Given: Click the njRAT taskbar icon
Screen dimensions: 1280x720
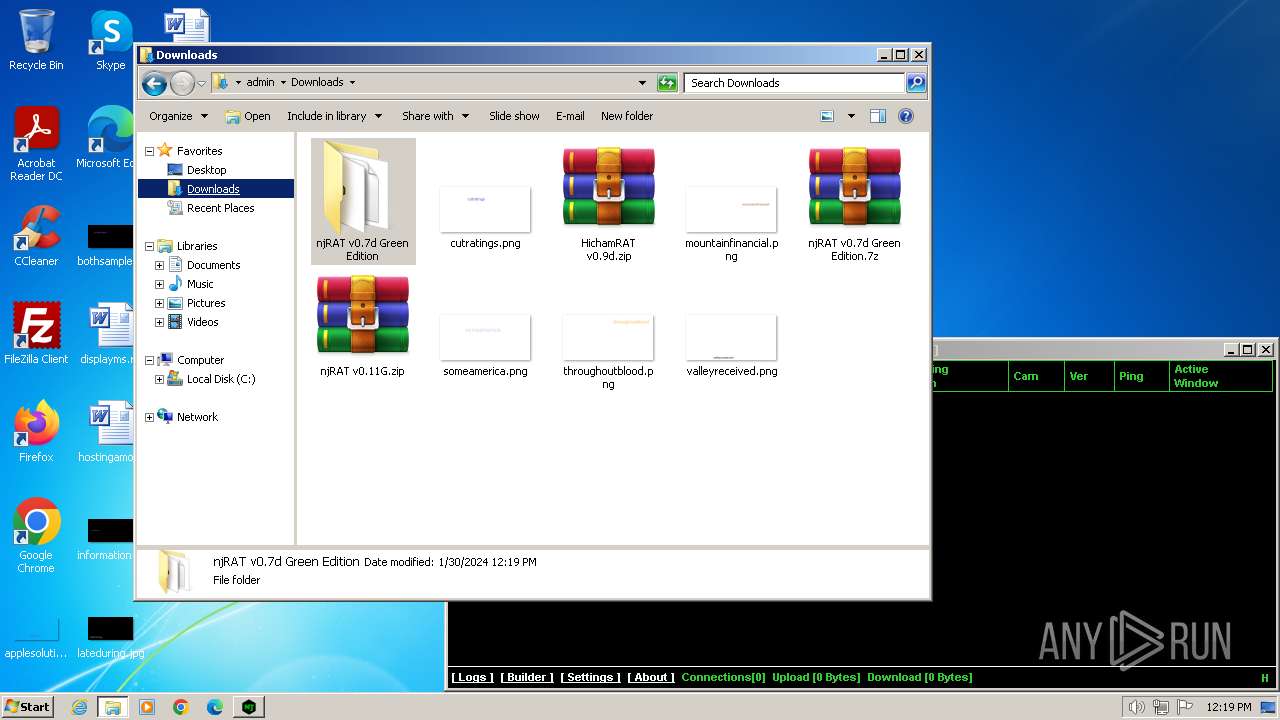Looking at the screenshot, I should tap(249, 707).
